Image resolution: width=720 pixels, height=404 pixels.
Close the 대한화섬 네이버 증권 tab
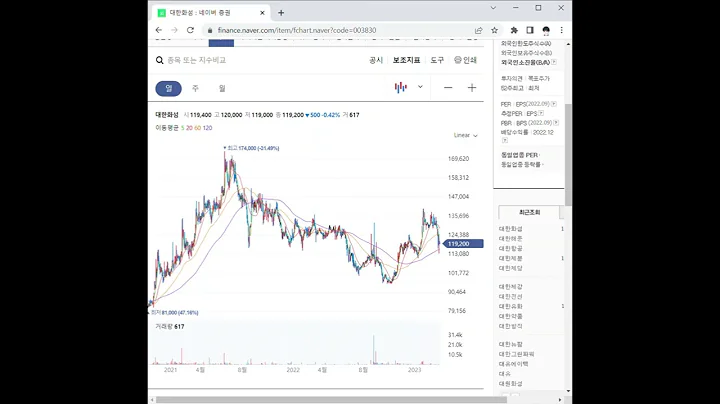[x=262, y=13]
